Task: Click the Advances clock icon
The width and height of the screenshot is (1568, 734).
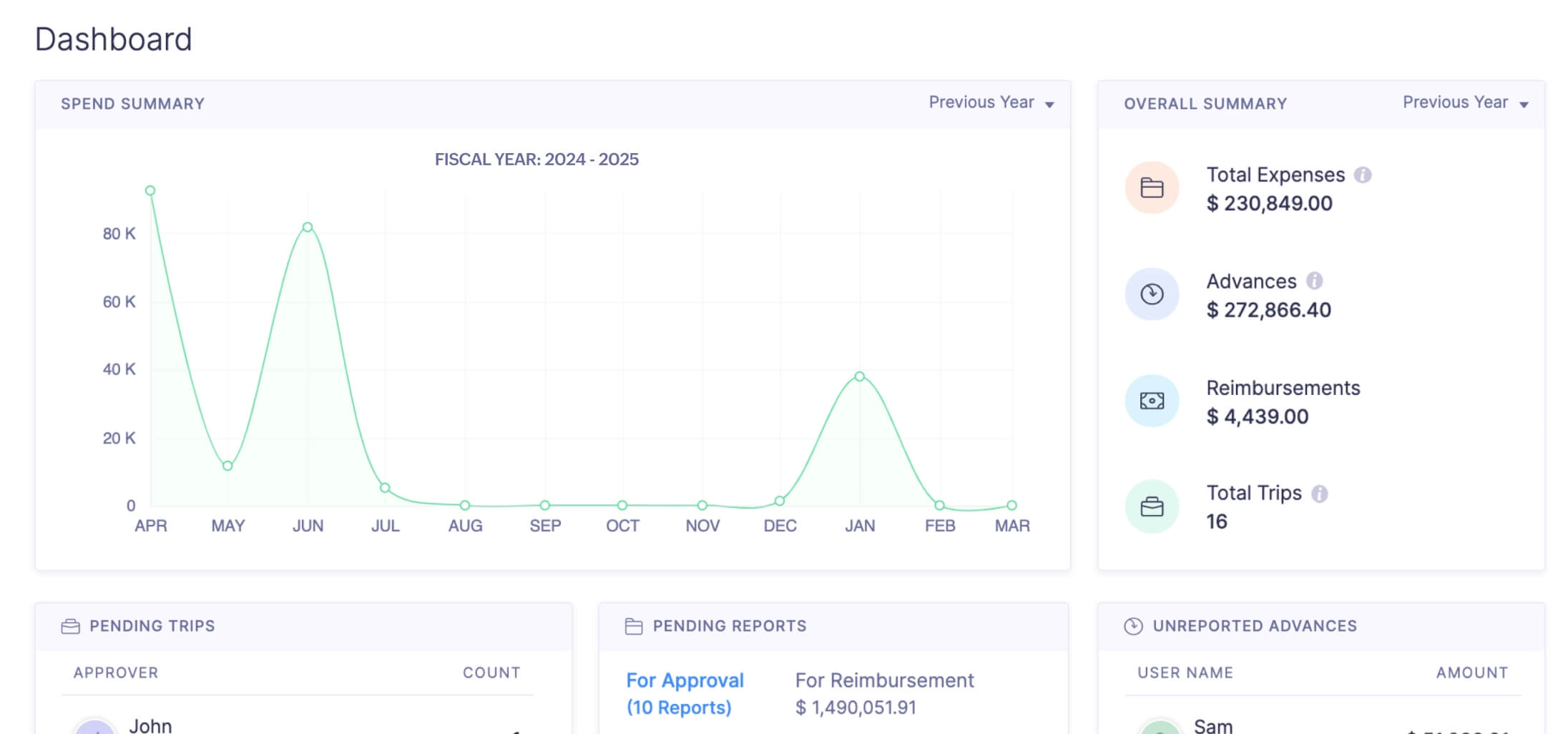Action: click(x=1151, y=294)
